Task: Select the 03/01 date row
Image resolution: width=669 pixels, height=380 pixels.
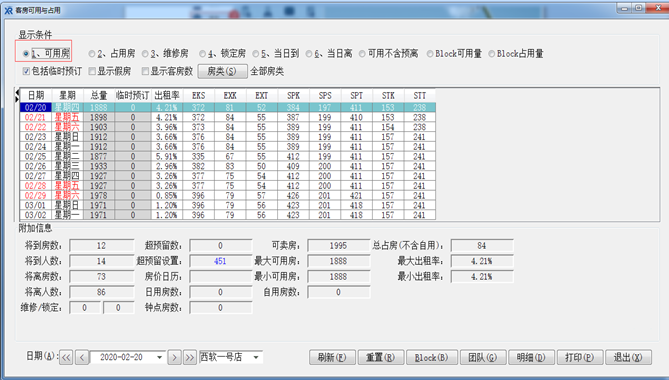Action: (x=227, y=206)
